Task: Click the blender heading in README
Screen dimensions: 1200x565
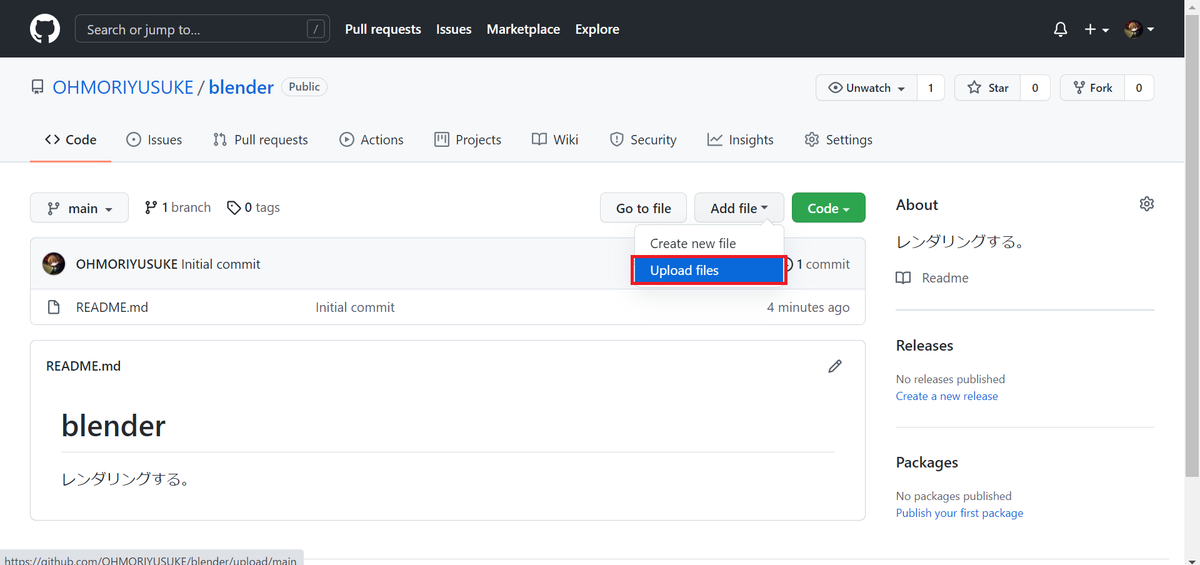Action: (113, 425)
